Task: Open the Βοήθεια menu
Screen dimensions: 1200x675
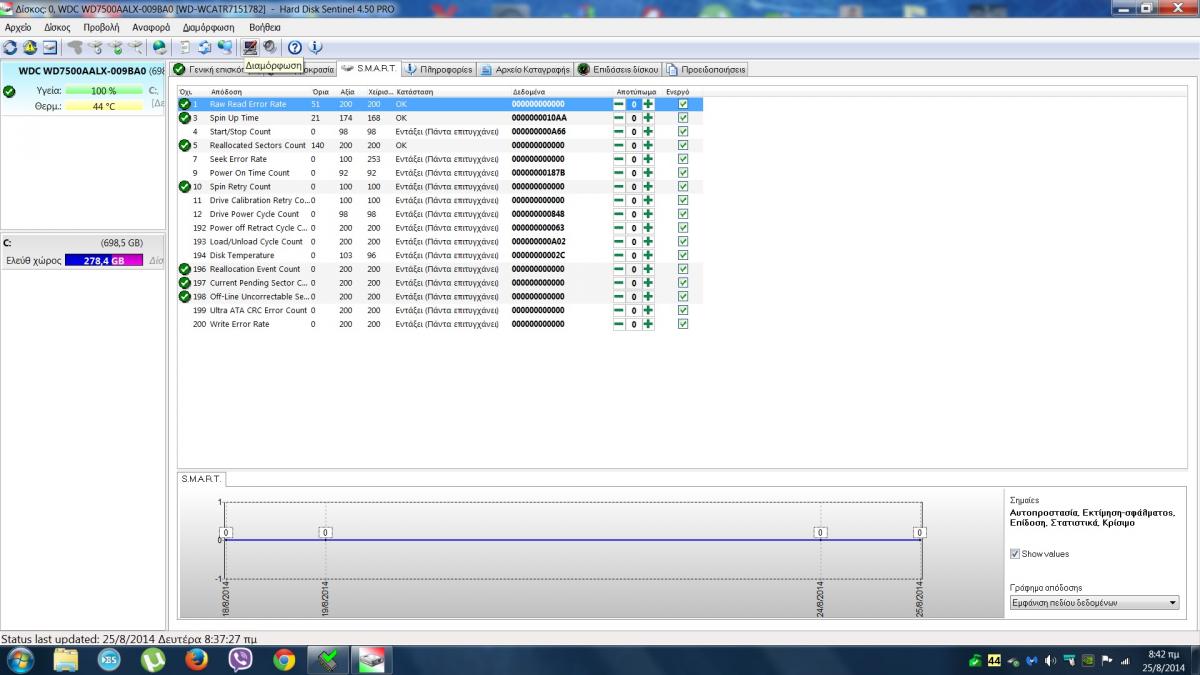Action: [265, 27]
